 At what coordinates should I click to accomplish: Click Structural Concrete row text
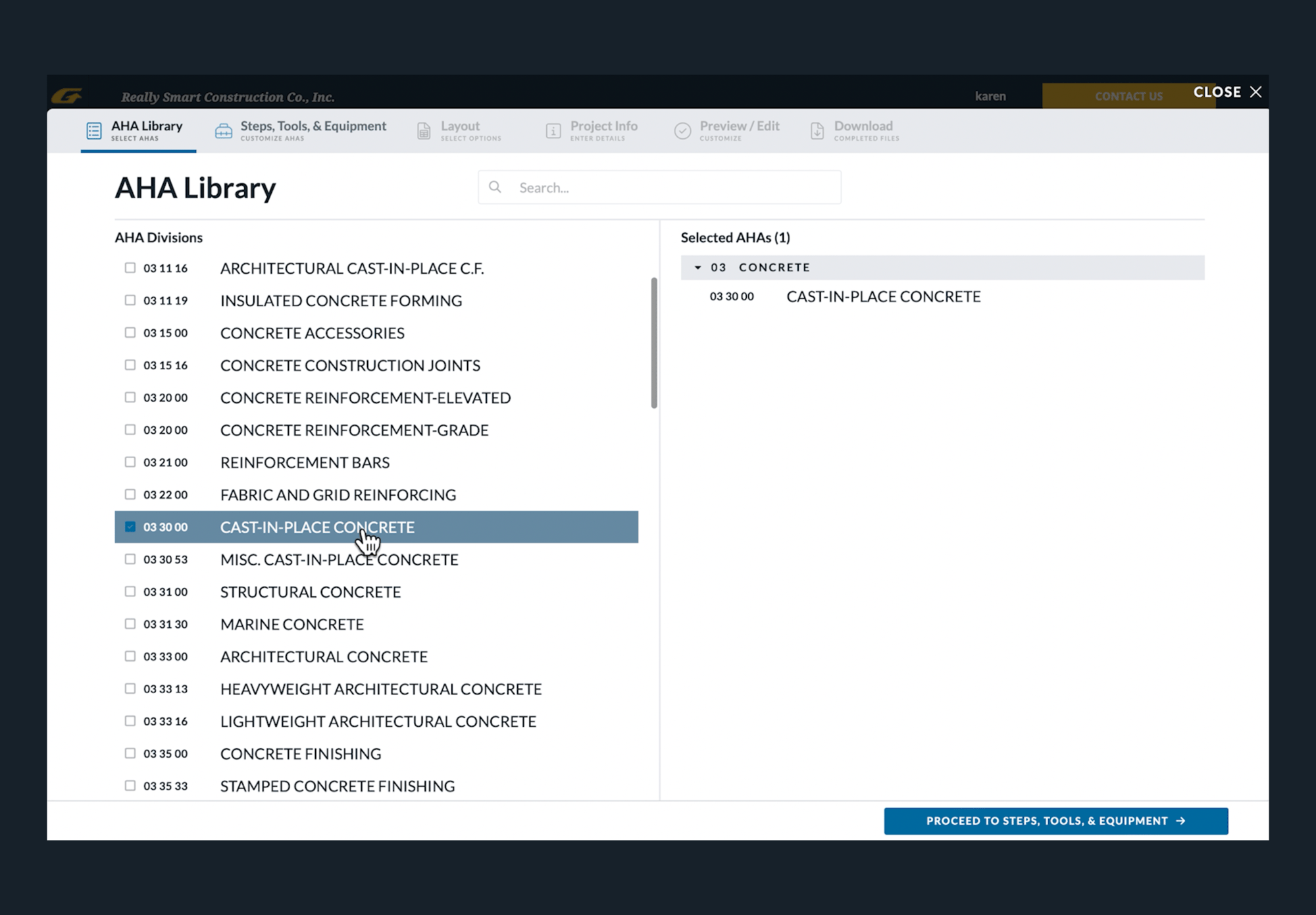pyautogui.click(x=311, y=592)
